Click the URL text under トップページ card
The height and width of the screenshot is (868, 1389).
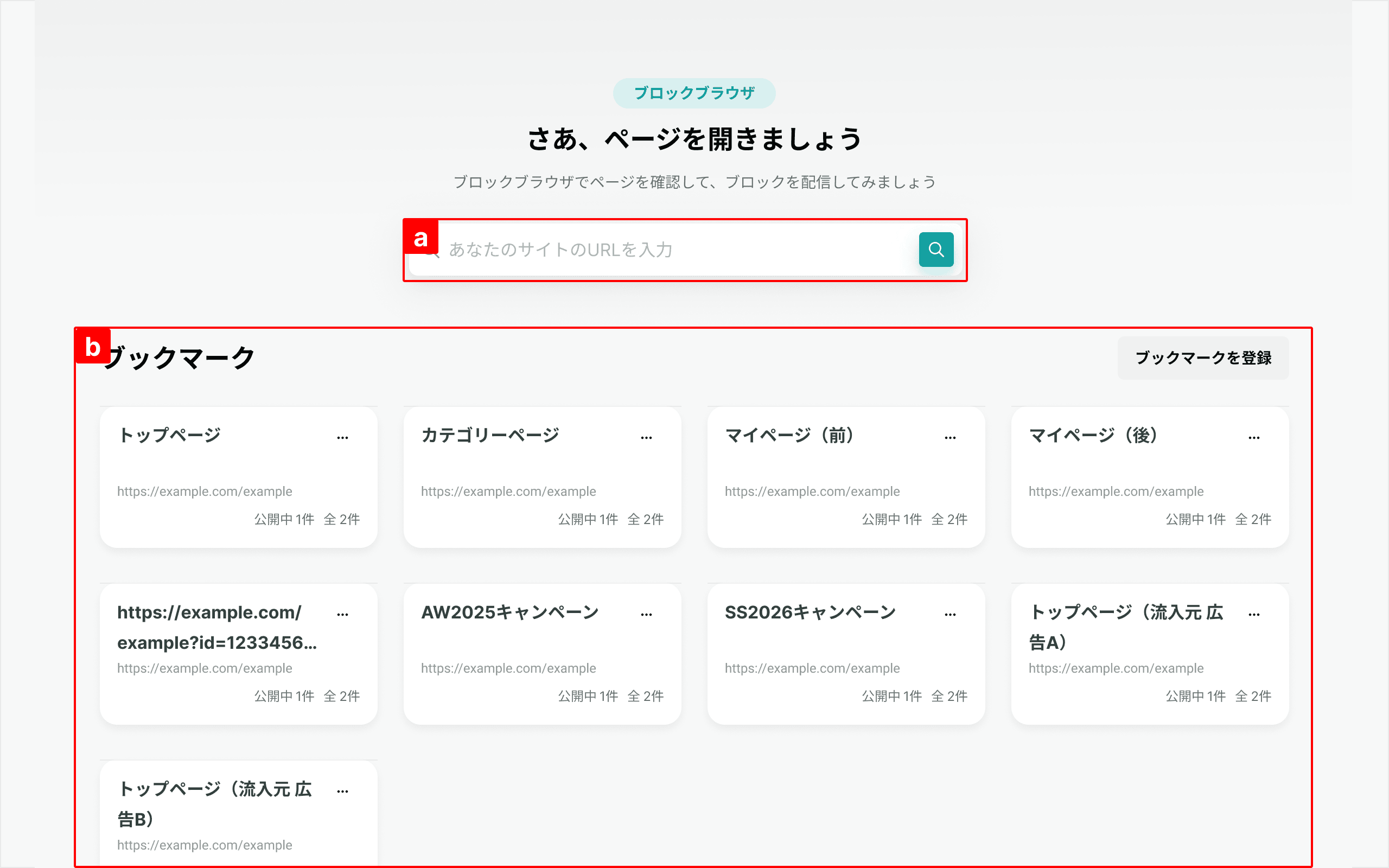coord(205,492)
